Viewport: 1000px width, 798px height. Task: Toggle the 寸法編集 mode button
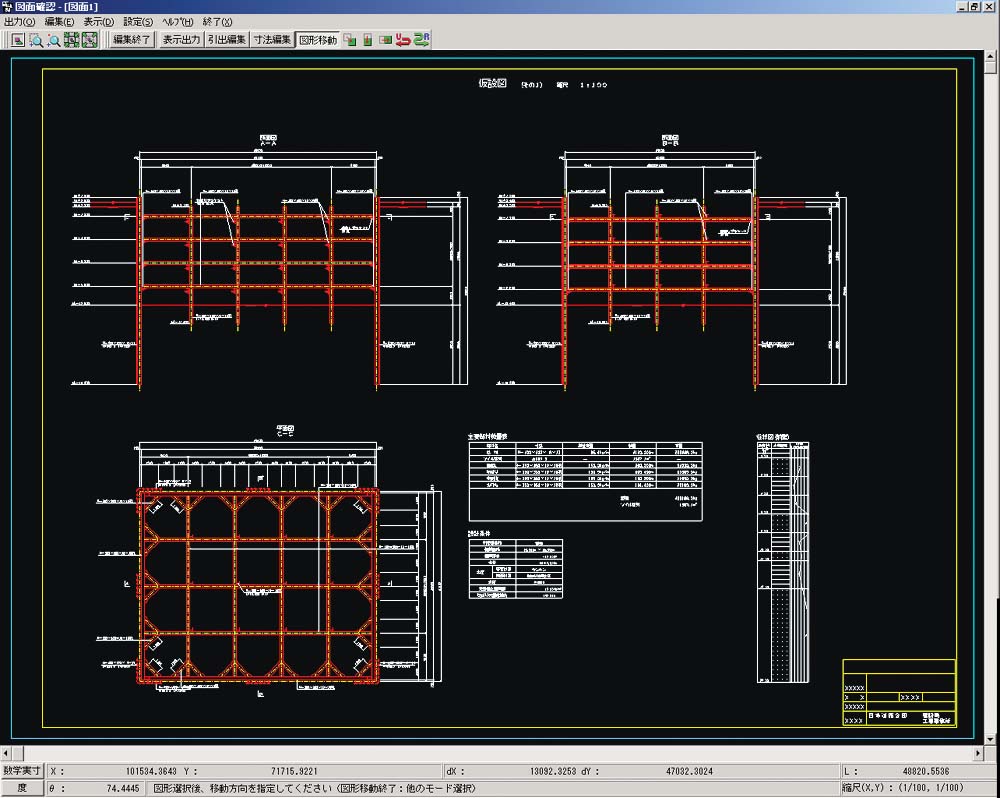(x=272, y=40)
